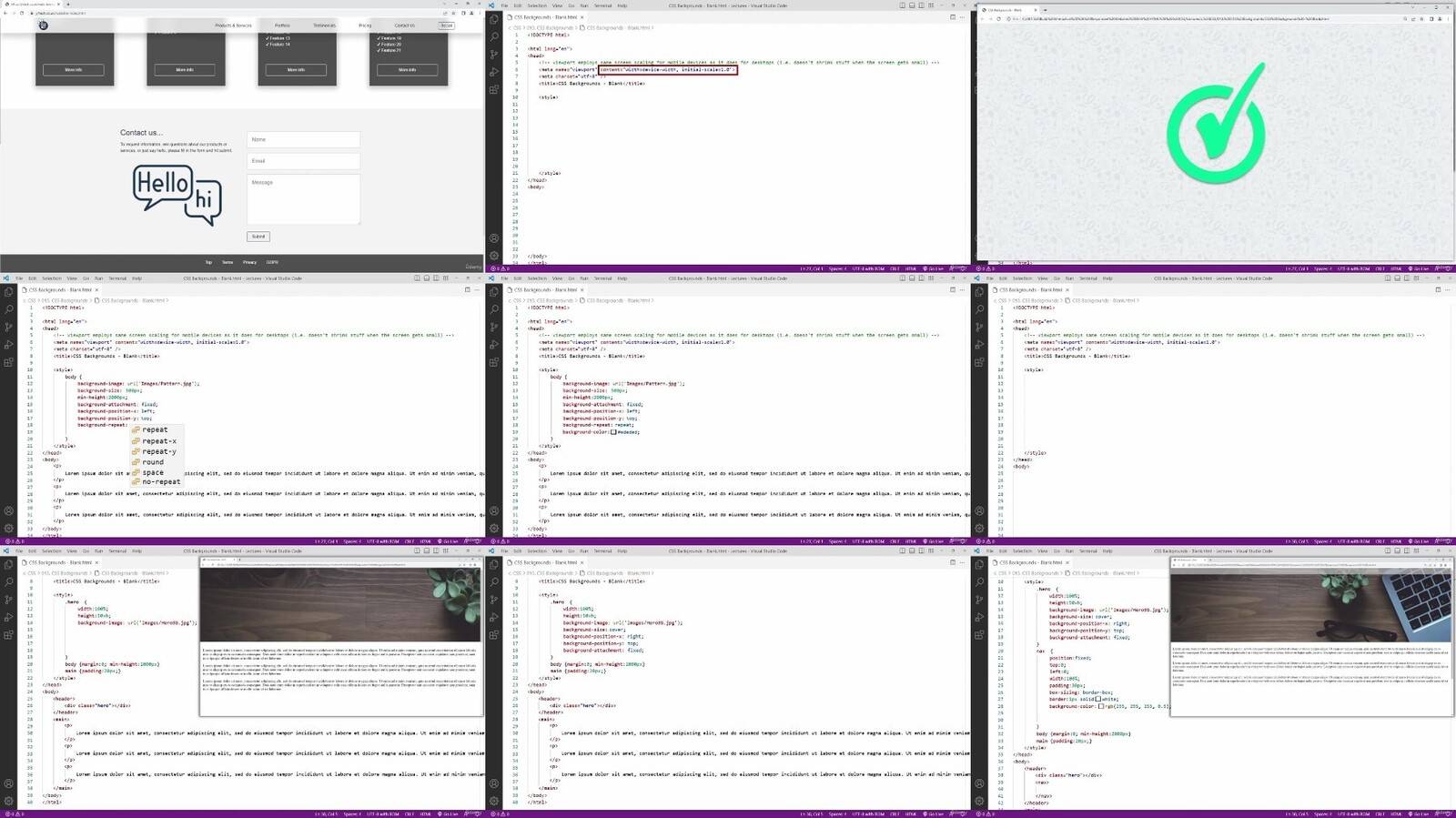Choose the "repeat-x" suggestion in the autocomplete list

pyautogui.click(x=157, y=440)
